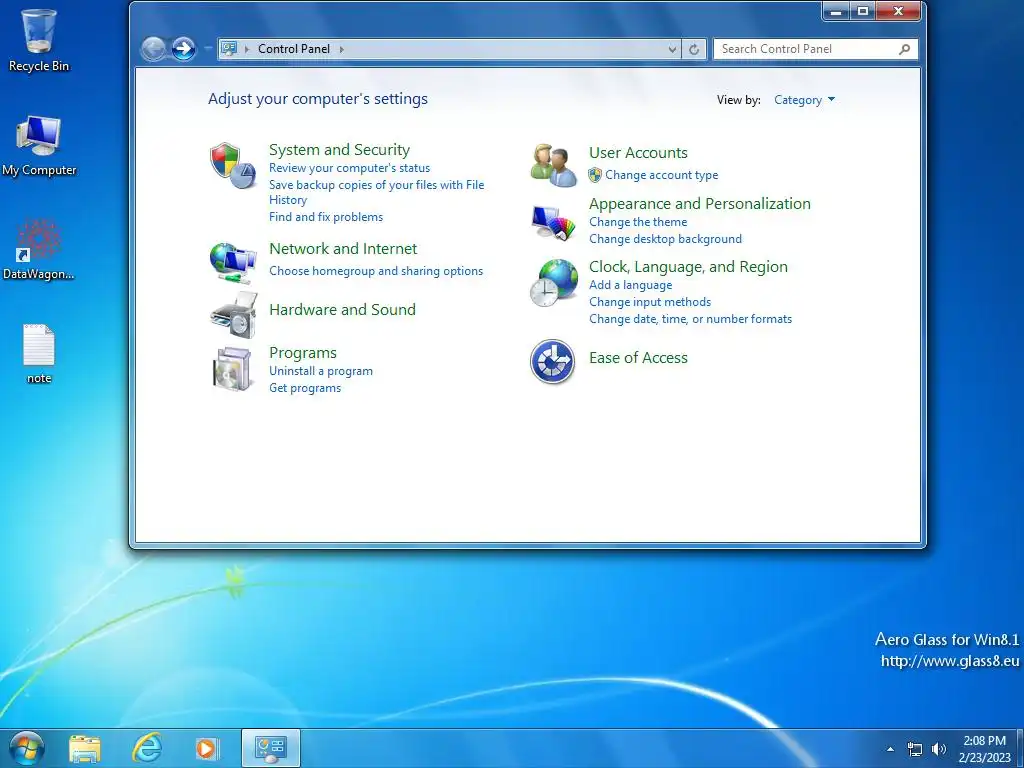1024x768 pixels.
Task: Click the Control Panel breadcrumb text
Action: (294, 49)
